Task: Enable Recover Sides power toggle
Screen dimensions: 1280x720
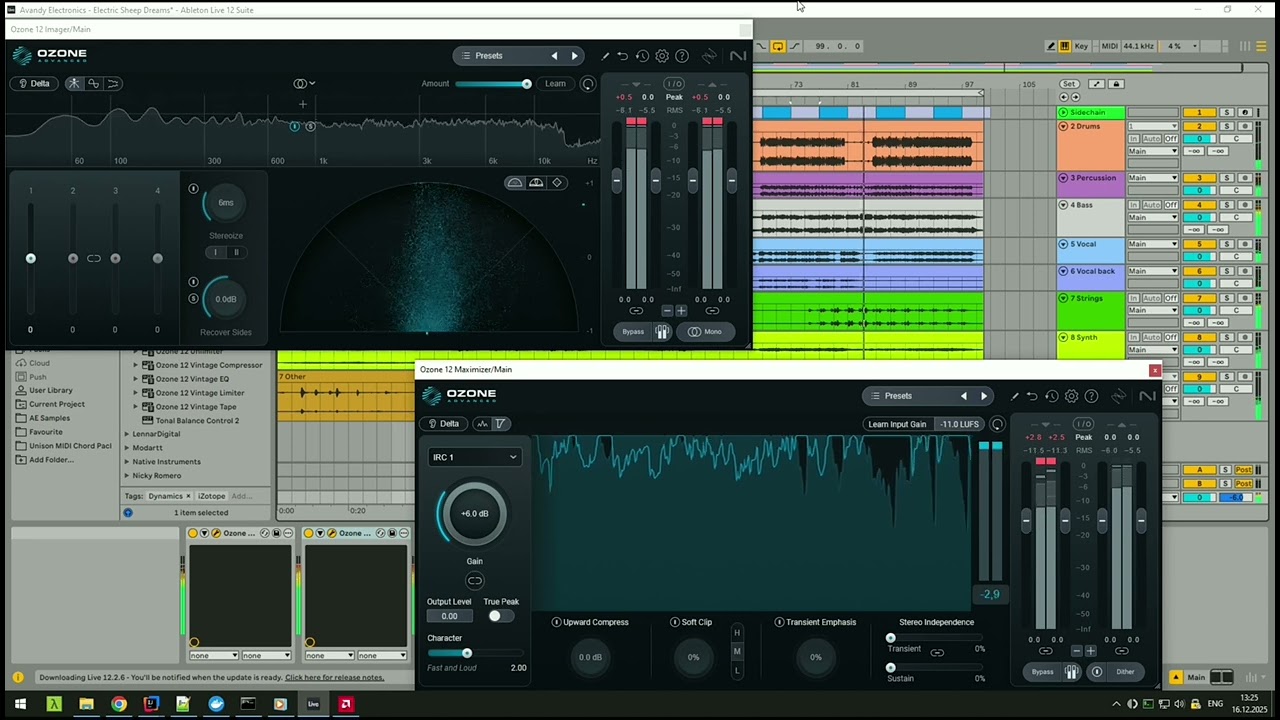Action: click(x=194, y=282)
